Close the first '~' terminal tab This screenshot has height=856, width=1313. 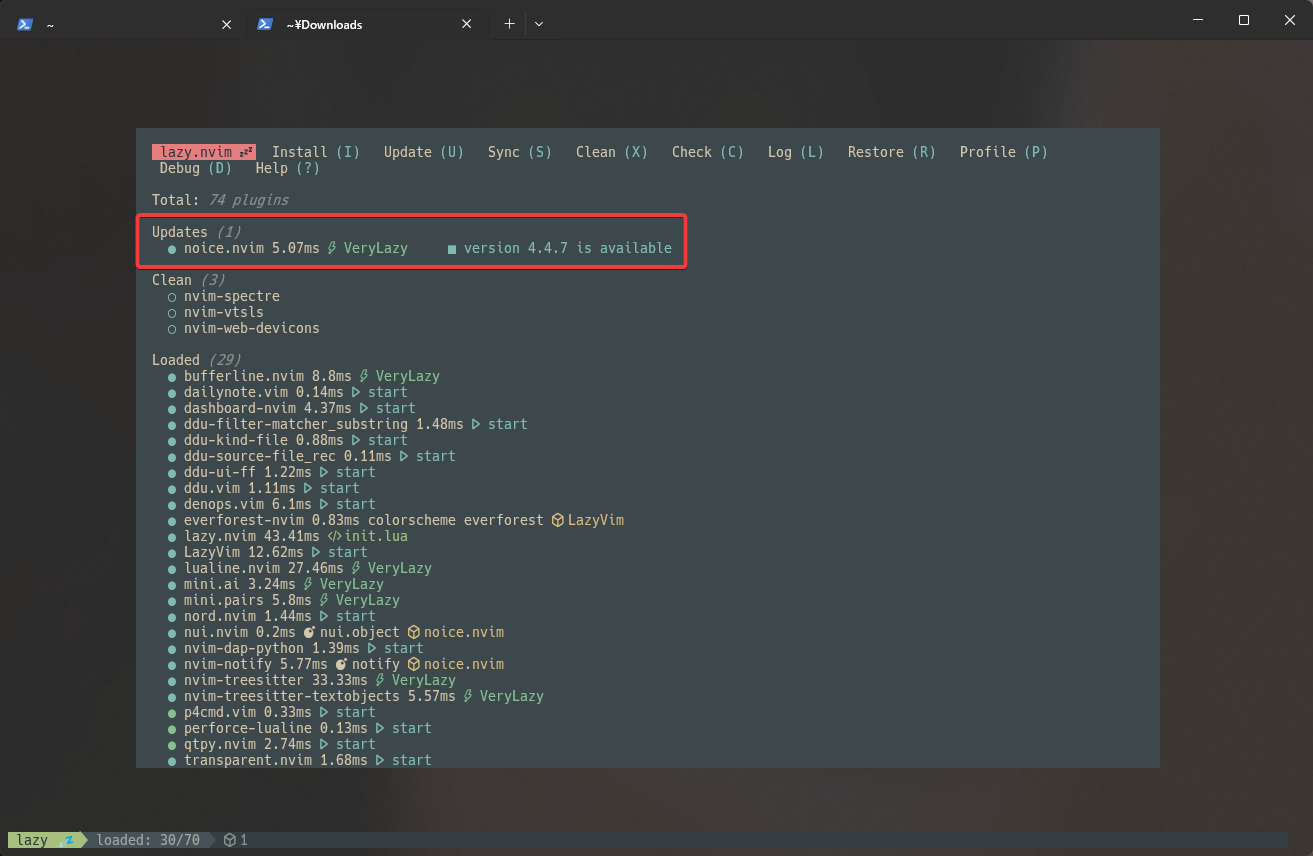(x=226, y=24)
